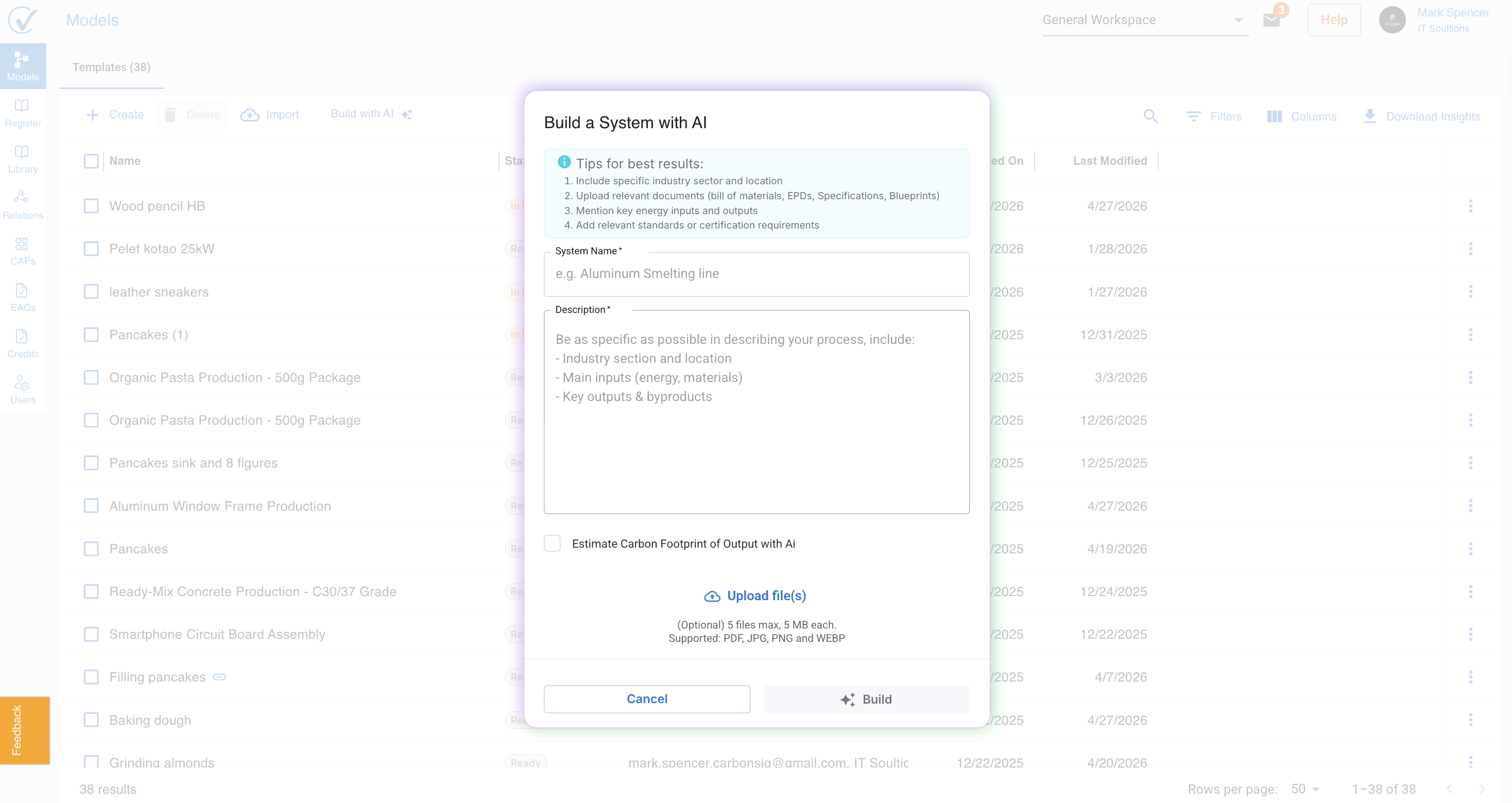Viewport: 1512px width, 803px height.
Task: Open the Register sidebar icon
Action: coord(22,113)
